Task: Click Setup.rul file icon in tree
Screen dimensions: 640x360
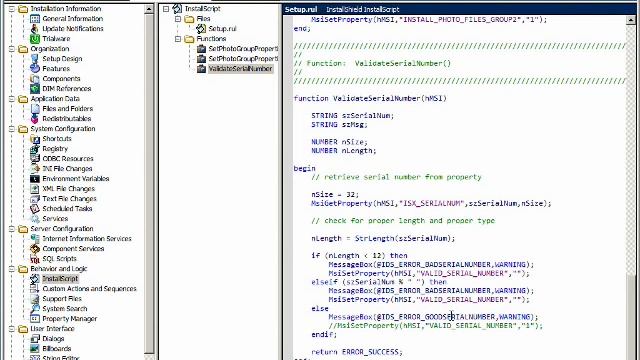Action: 201,29
